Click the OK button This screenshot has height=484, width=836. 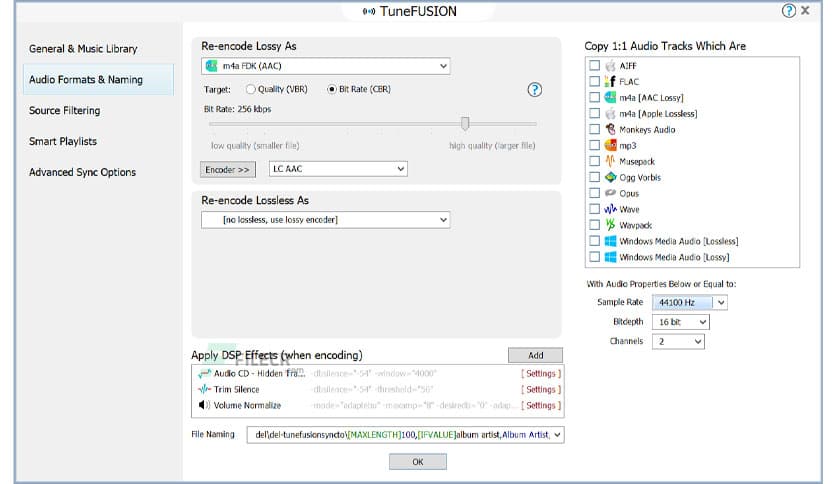point(417,462)
